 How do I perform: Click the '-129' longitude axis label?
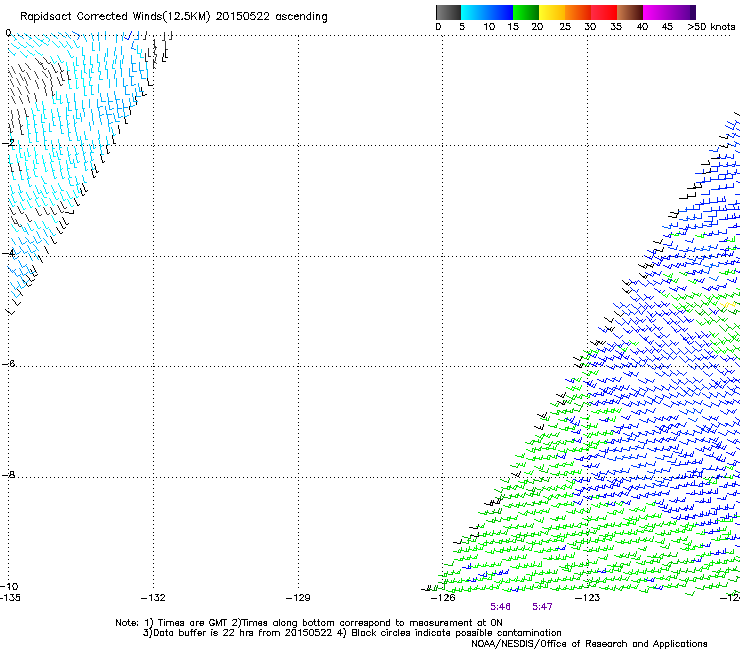[298, 598]
